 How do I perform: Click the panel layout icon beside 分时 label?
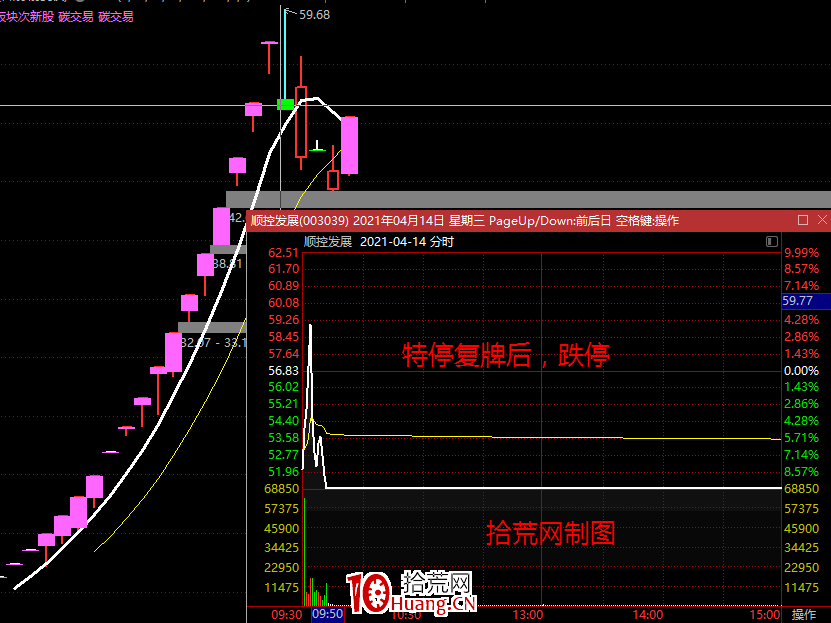tap(770, 242)
